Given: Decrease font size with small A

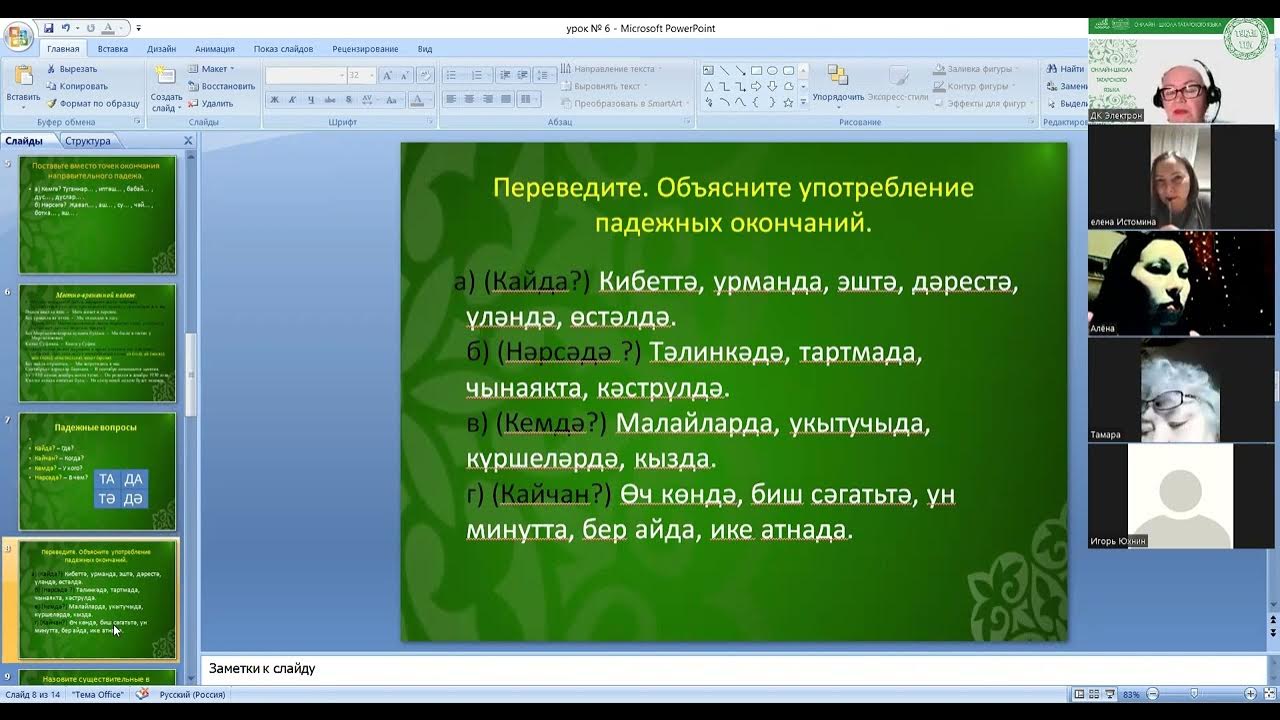Looking at the screenshot, I should point(405,76).
